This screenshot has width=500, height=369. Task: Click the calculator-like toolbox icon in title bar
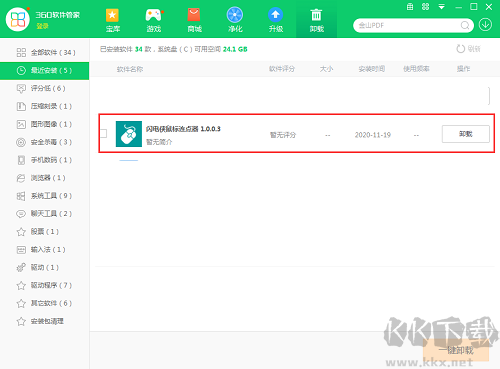[410, 7]
